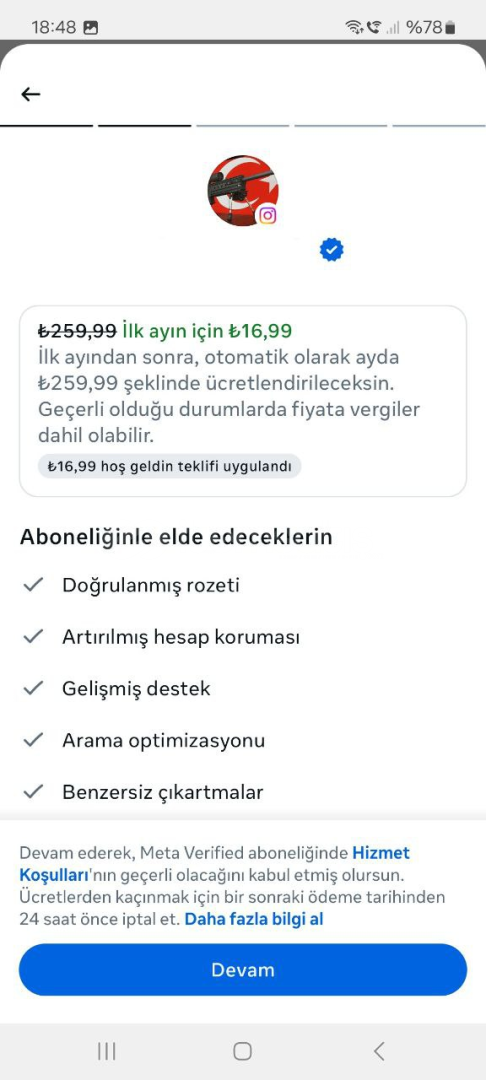486x1080 pixels.
Task: Select the first progress step segment
Action: pos(47,126)
